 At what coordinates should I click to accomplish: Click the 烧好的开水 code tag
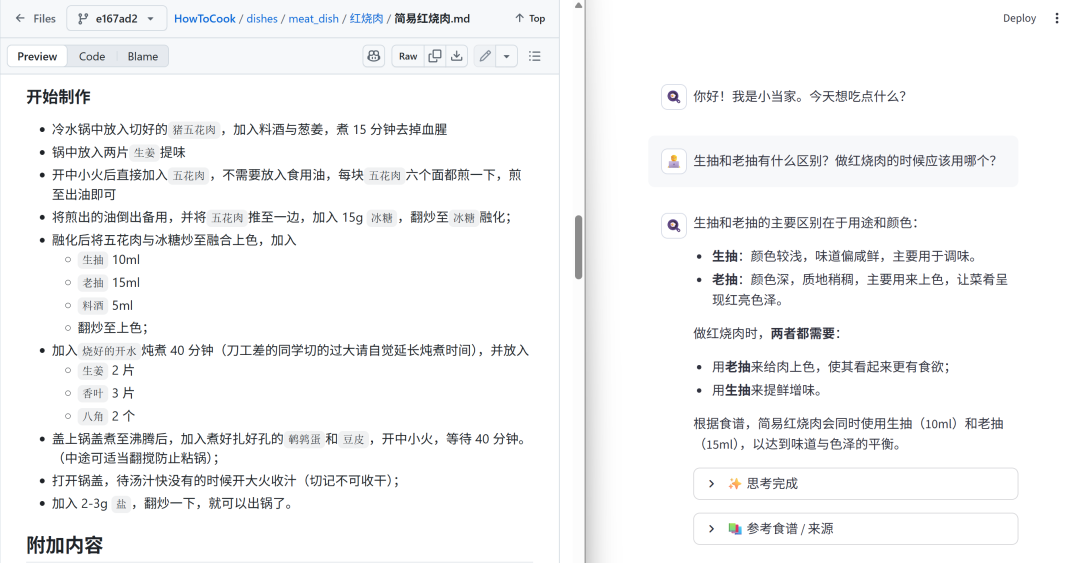pyautogui.click(x=110, y=351)
